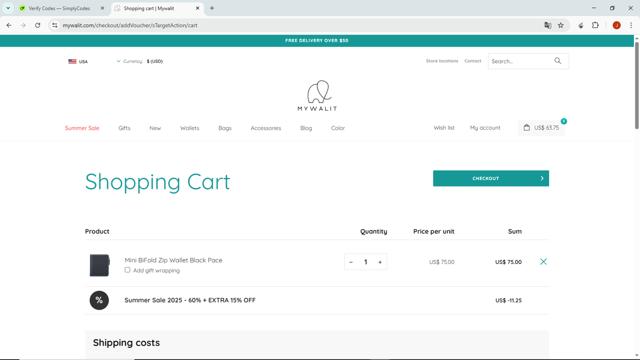Screen dimensions: 640x360
Task: Open the Wish list link
Action: tap(444, 128)
